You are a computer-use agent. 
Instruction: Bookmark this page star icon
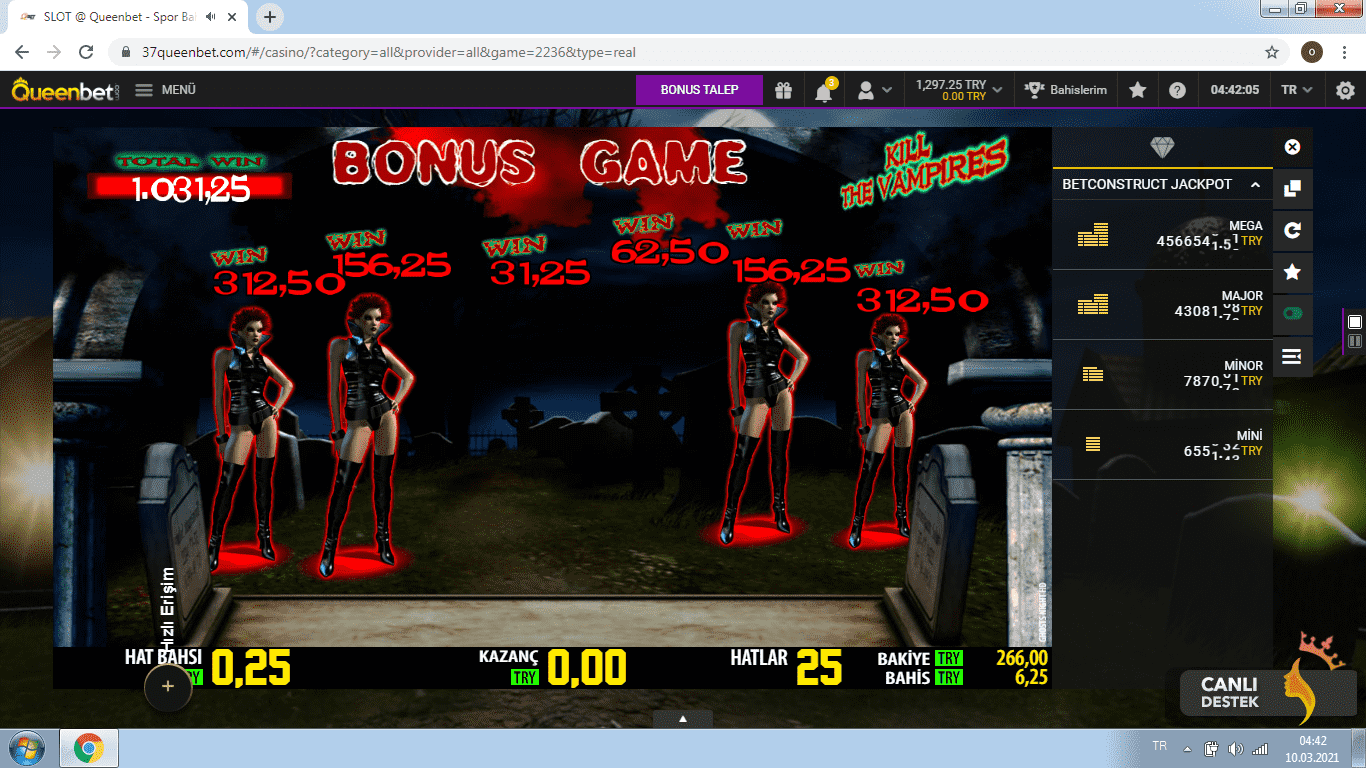coord(1272,52)
